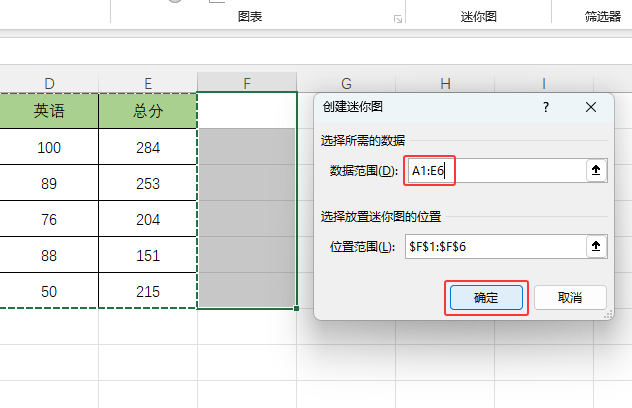Select column I header
632x408 pixels.
click(544, 83)
